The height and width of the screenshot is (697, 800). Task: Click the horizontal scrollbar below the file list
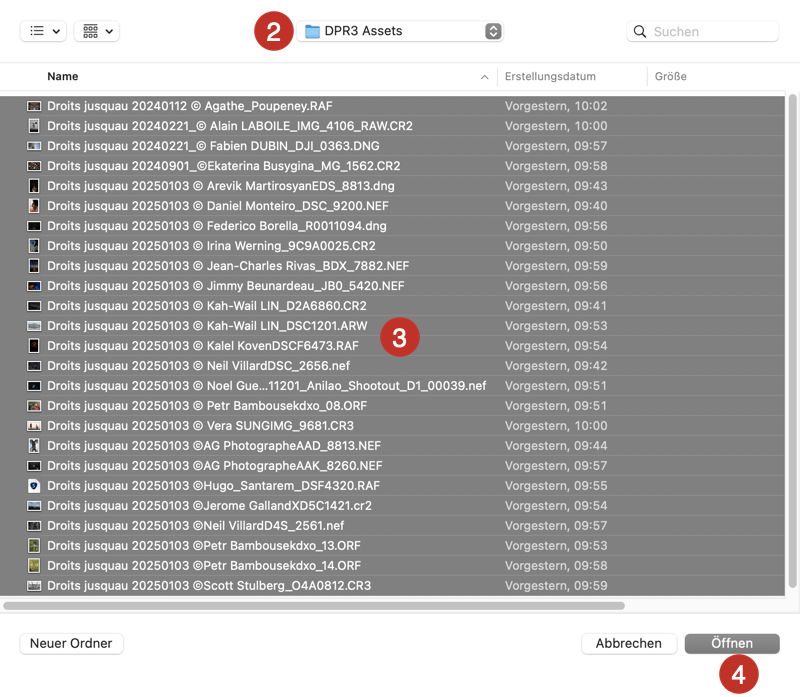(314, 606)
